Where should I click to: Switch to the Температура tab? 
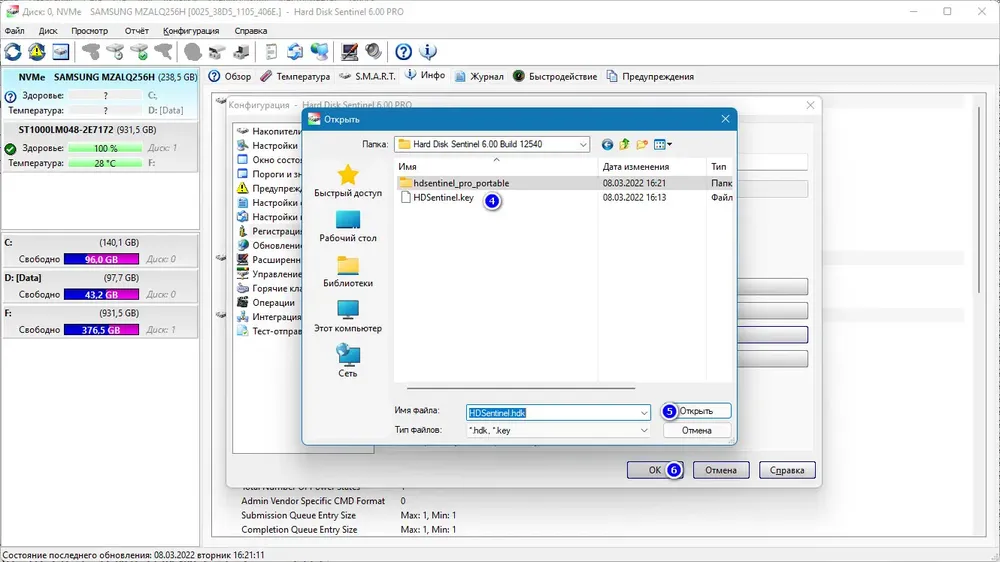[295, 77]
